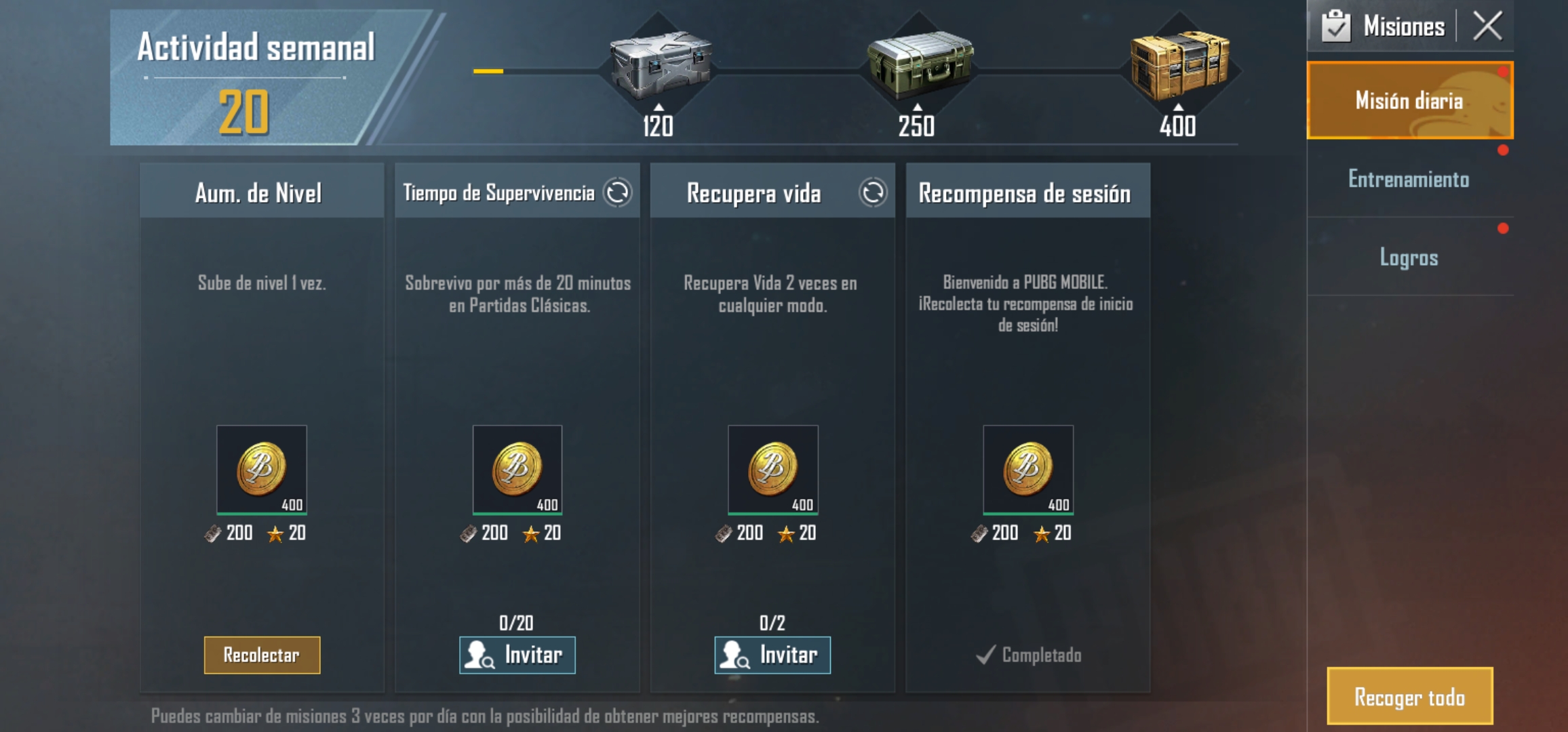
Task: Invite a friend for Recupera vida
Action: click(x=772, y=655)
